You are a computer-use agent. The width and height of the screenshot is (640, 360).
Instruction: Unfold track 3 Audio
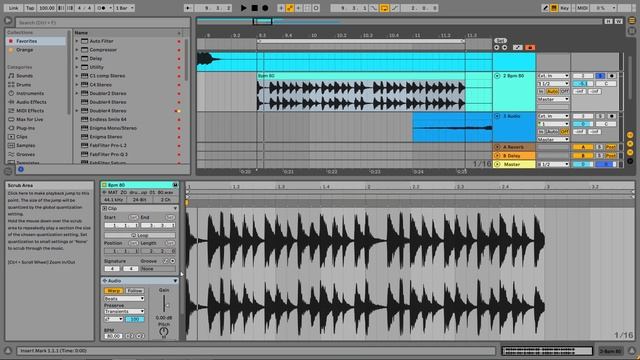(497, 116)
